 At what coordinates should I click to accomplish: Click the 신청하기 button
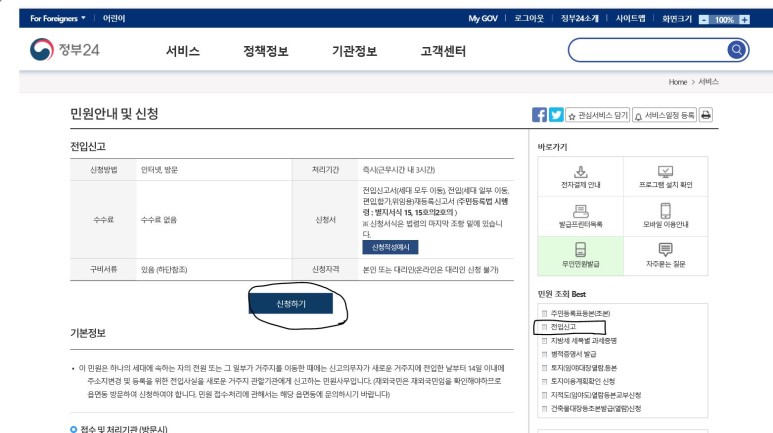(291, 304)
